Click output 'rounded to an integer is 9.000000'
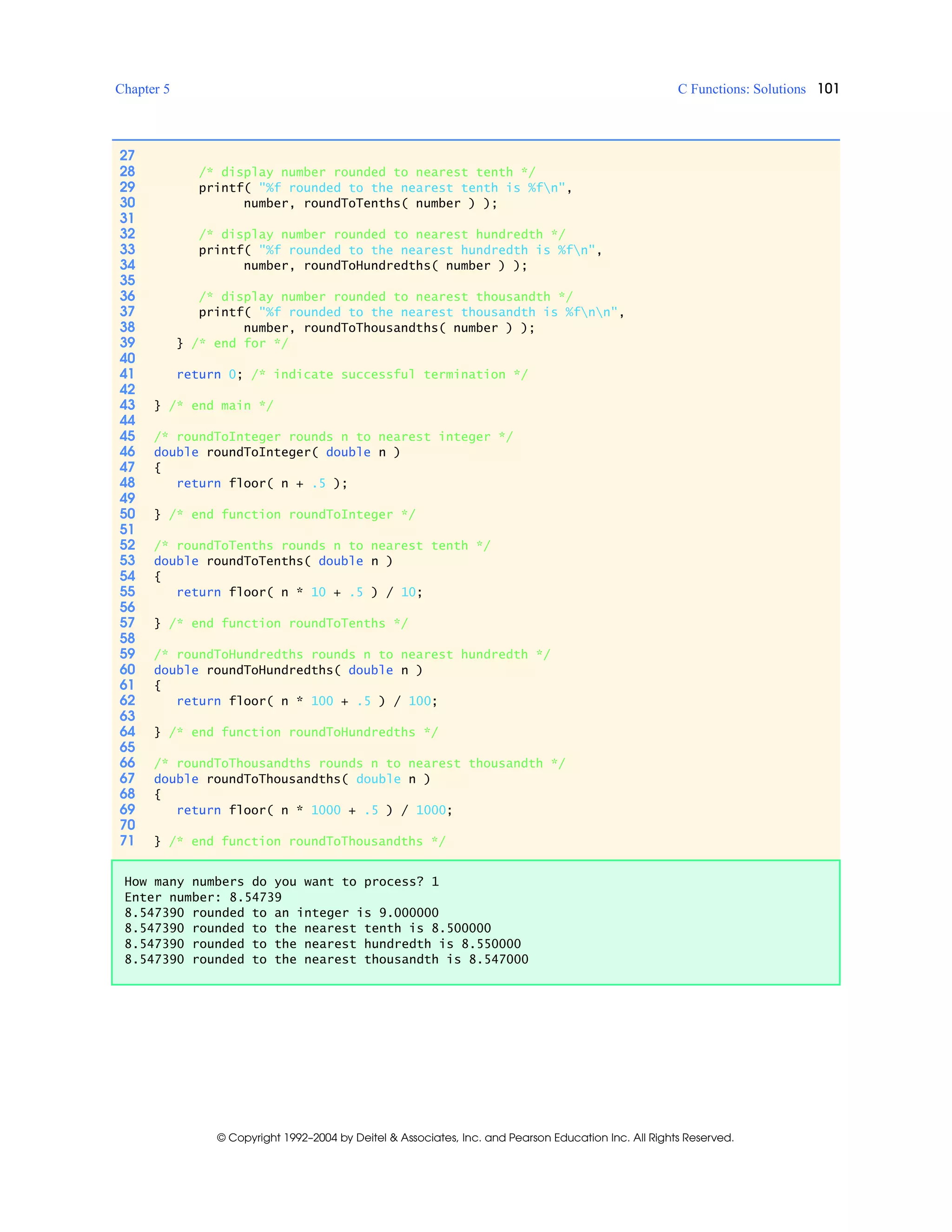The width and height of the screenshot is (952, 1232). 315,913
